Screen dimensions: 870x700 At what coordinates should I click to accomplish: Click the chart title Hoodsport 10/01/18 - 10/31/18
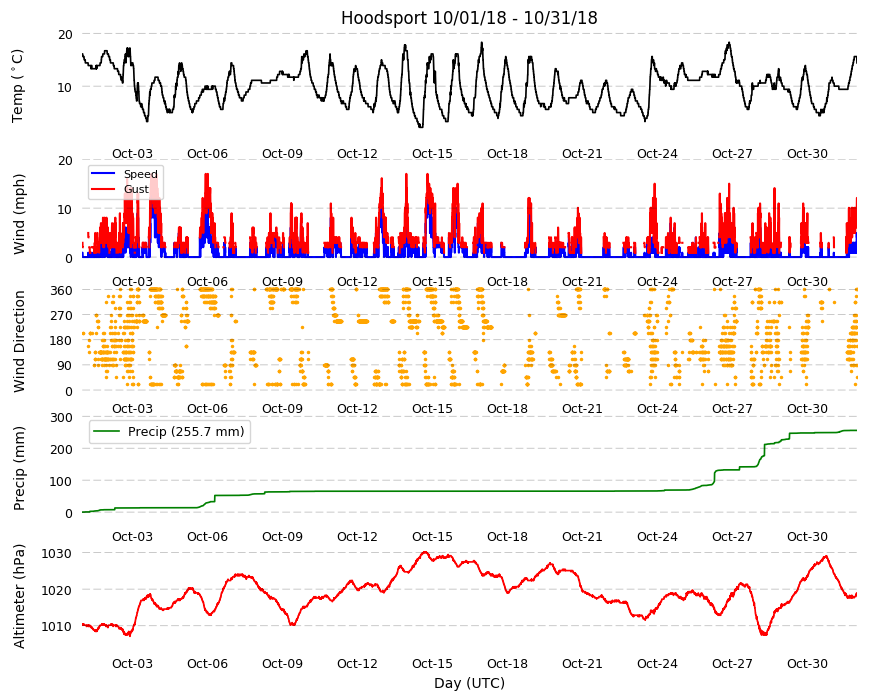469,18
